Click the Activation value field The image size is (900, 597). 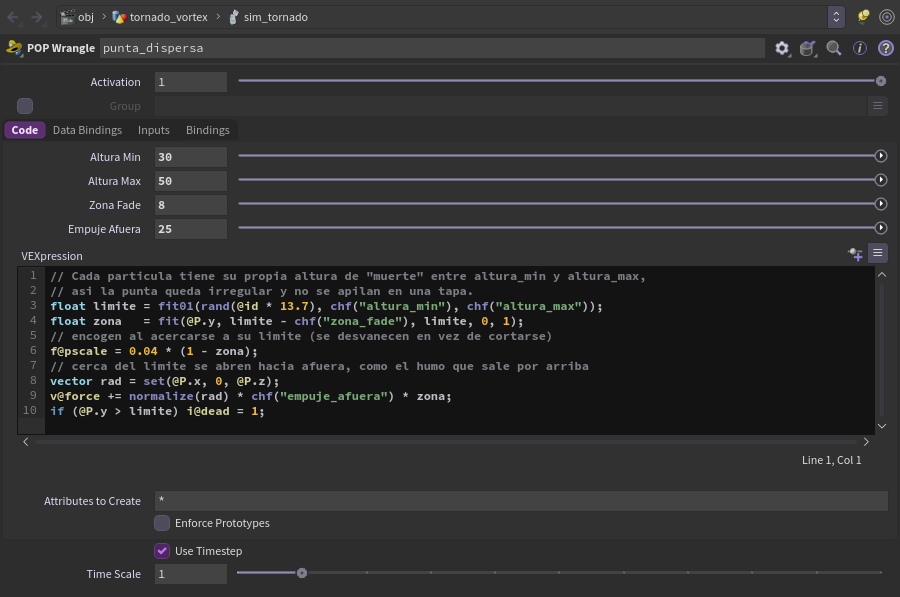(x=191, y=82)
